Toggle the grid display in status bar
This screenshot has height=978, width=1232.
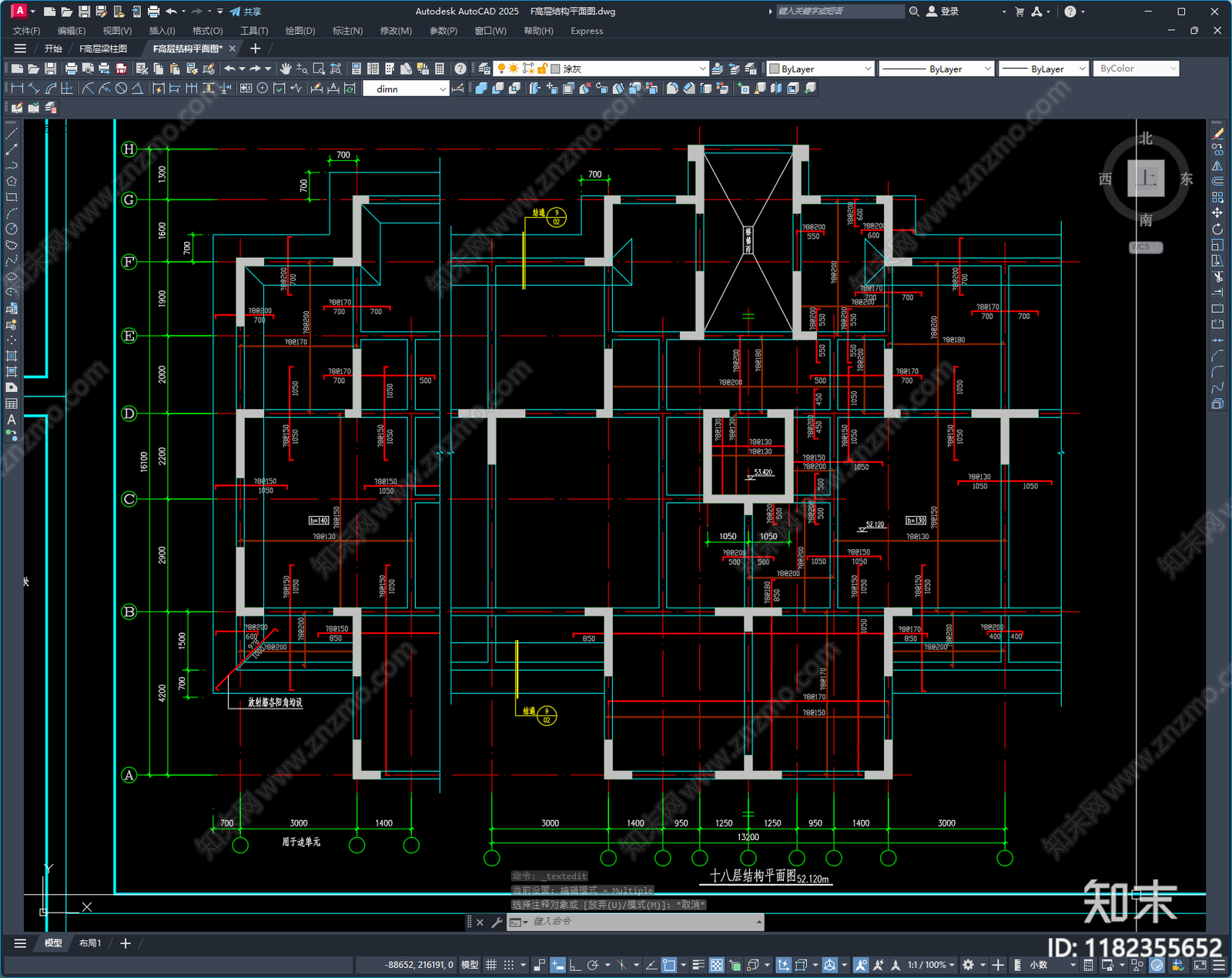(x=490, y=965)
